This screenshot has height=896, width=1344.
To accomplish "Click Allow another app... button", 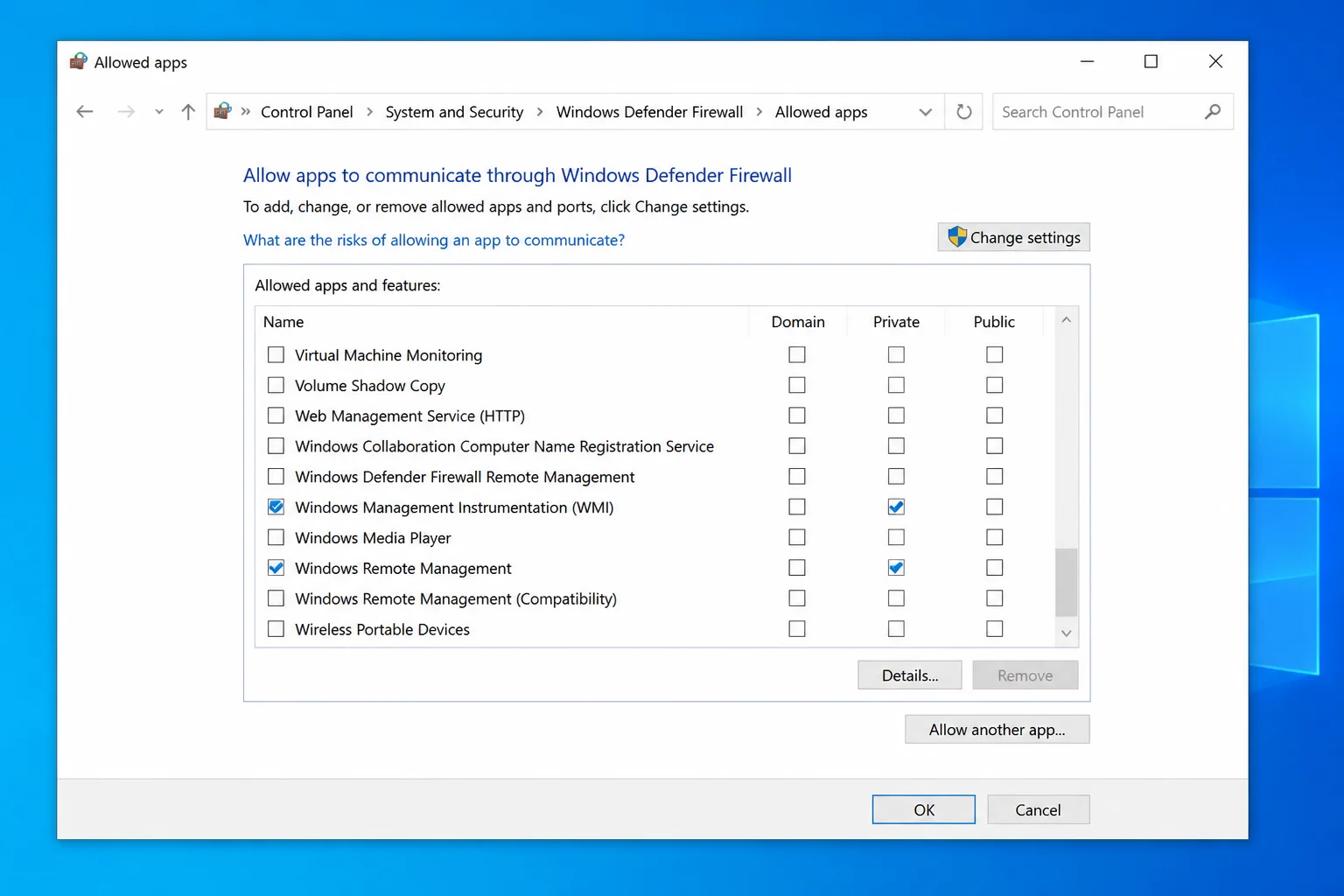I will coord(997,730).
